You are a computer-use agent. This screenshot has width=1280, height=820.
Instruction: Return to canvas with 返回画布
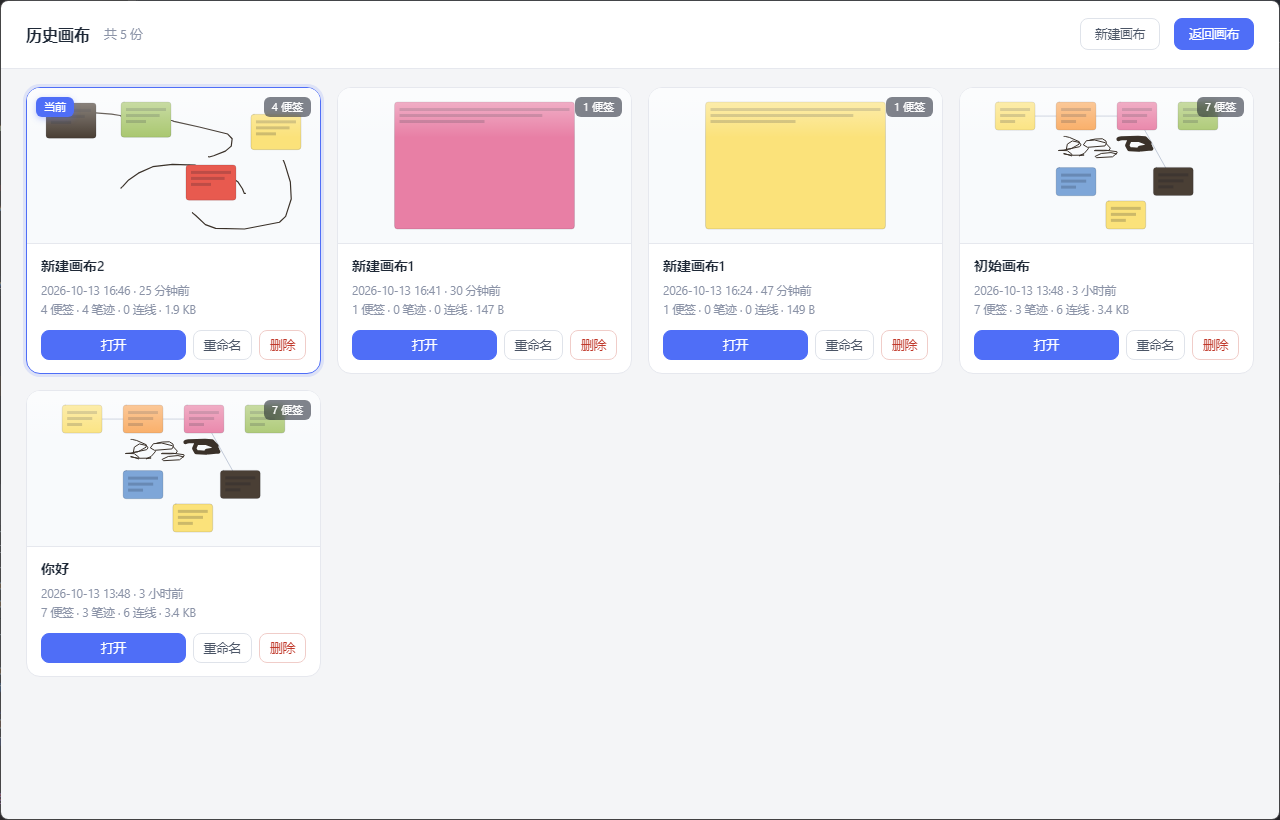coord(1214,34)
